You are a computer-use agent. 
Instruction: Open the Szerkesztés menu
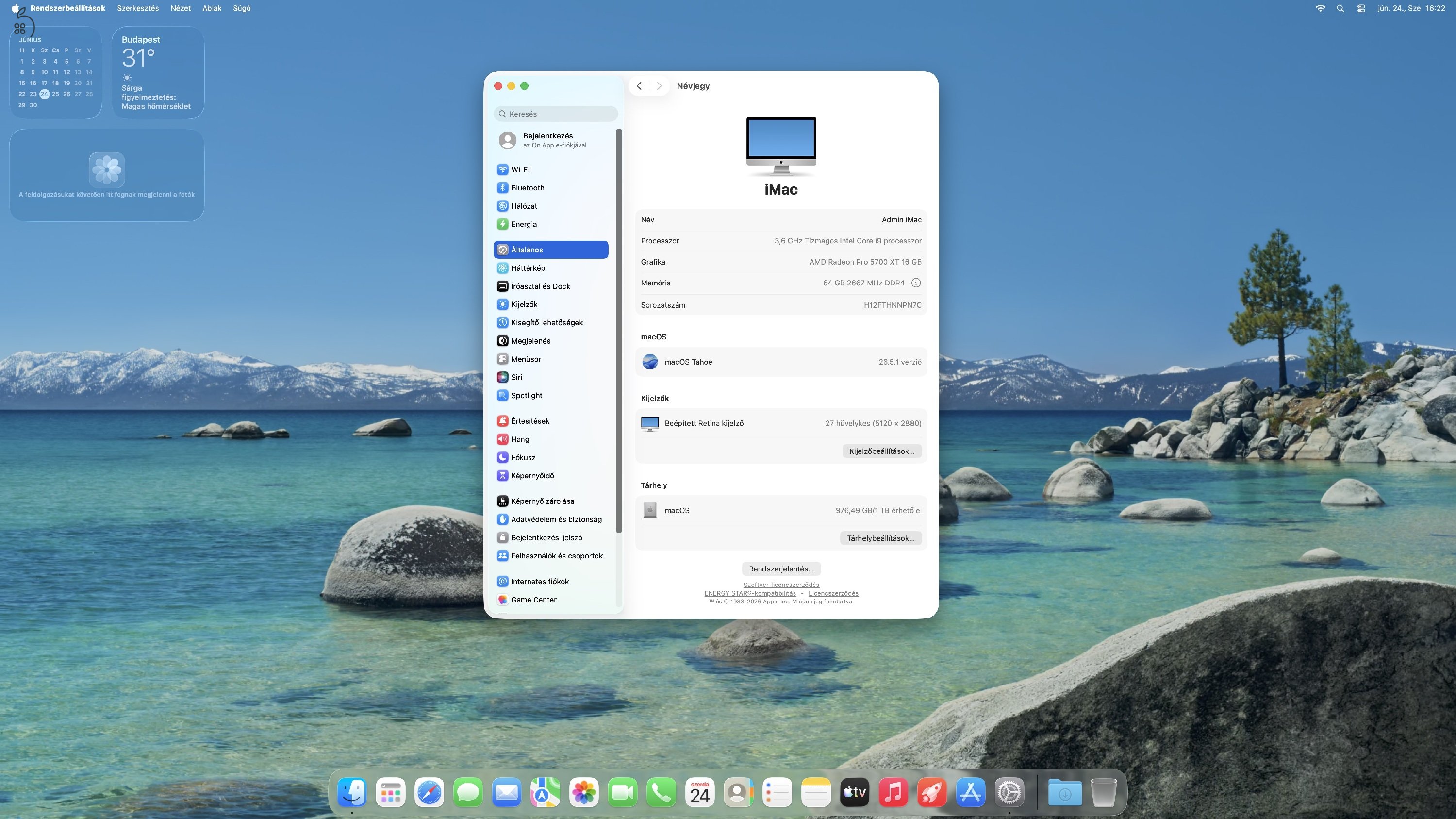[x=138, y=8]
